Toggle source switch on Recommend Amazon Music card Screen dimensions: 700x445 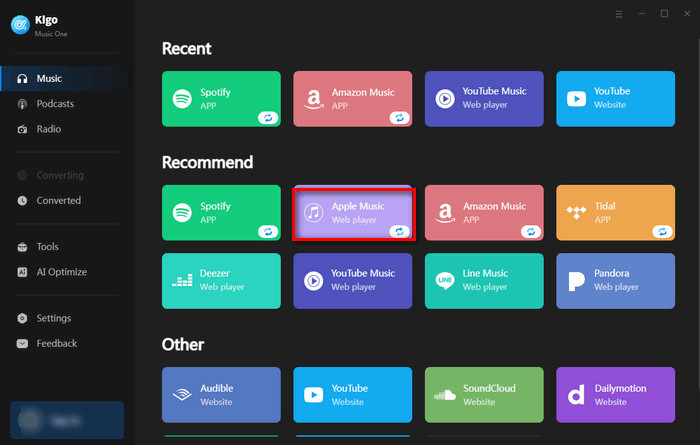click(531, 232)
